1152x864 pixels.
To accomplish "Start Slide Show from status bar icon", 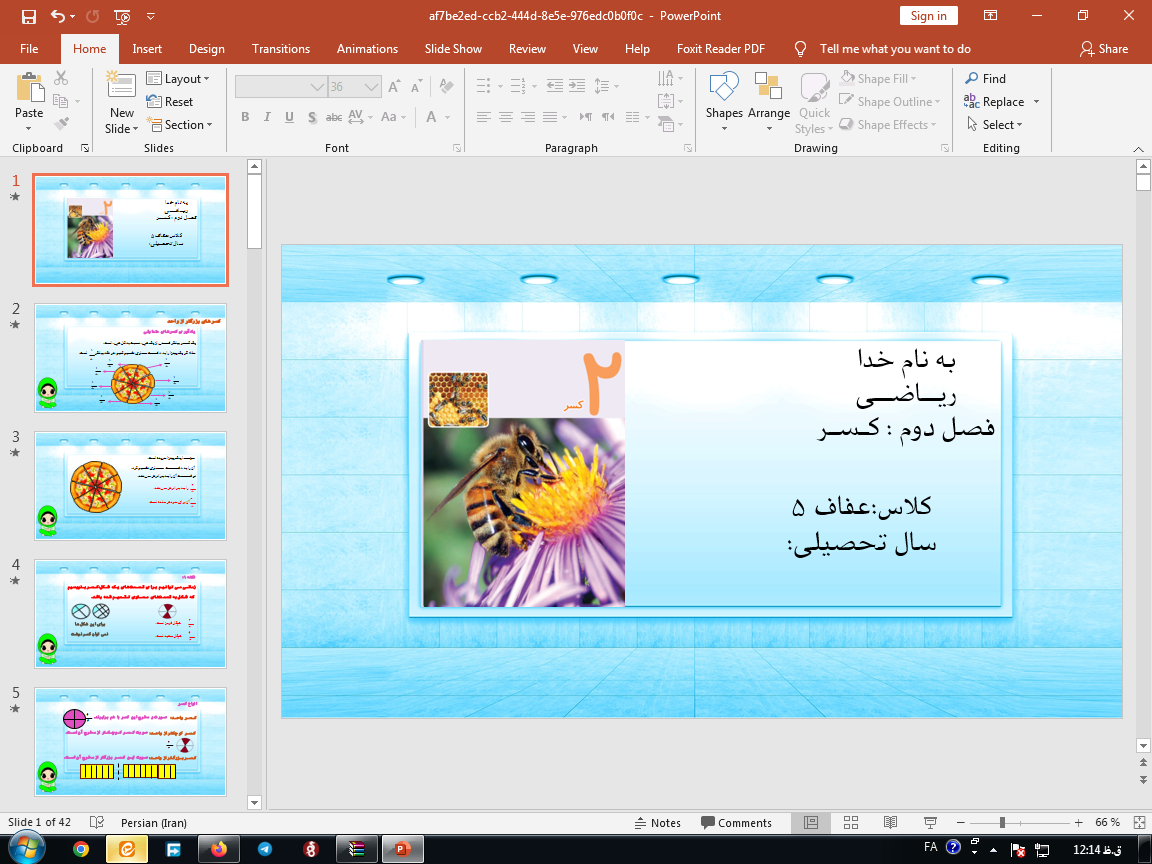I will [x=929, y=823].
